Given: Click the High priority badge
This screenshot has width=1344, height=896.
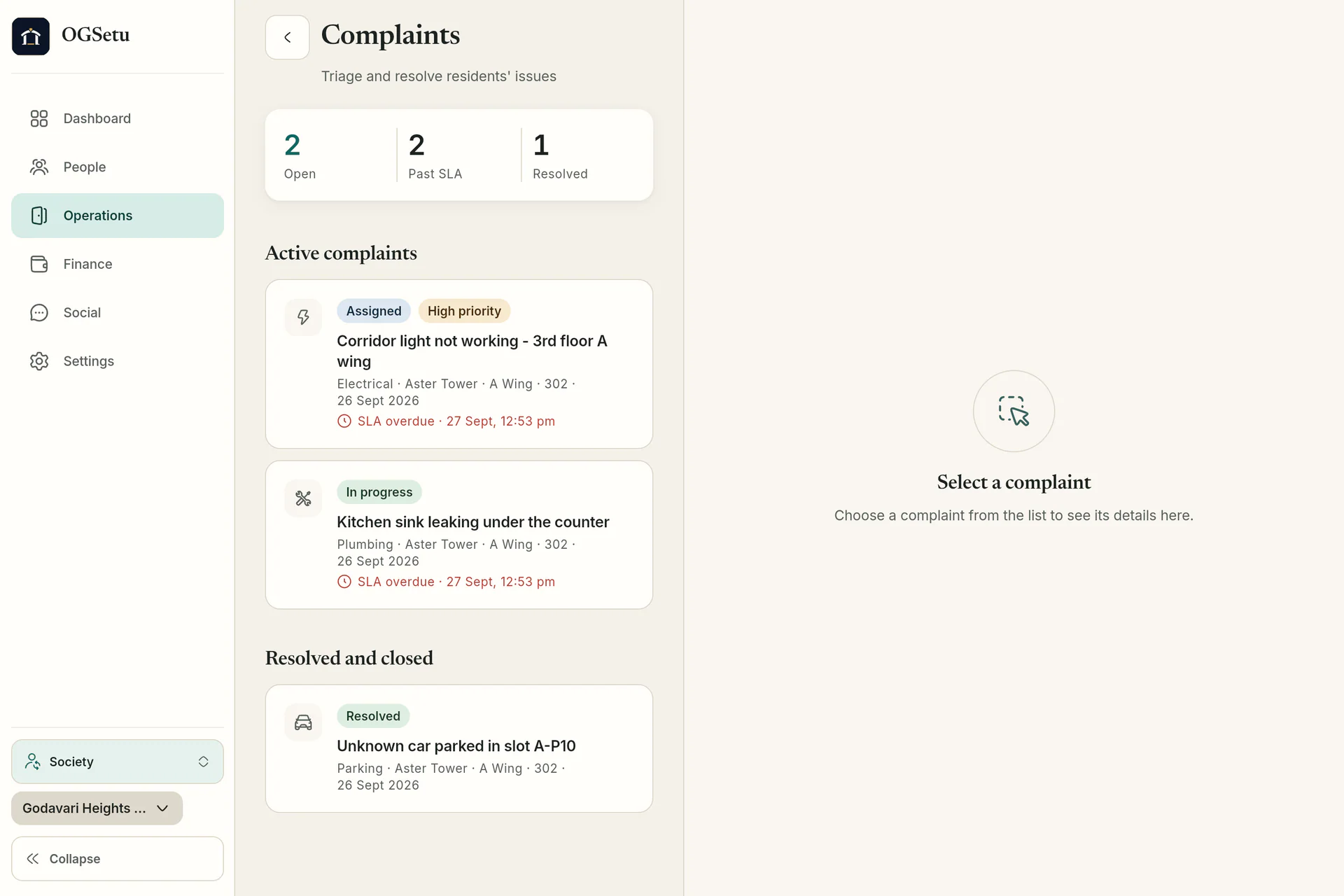Looking at the screenshot, I should 464,311.
